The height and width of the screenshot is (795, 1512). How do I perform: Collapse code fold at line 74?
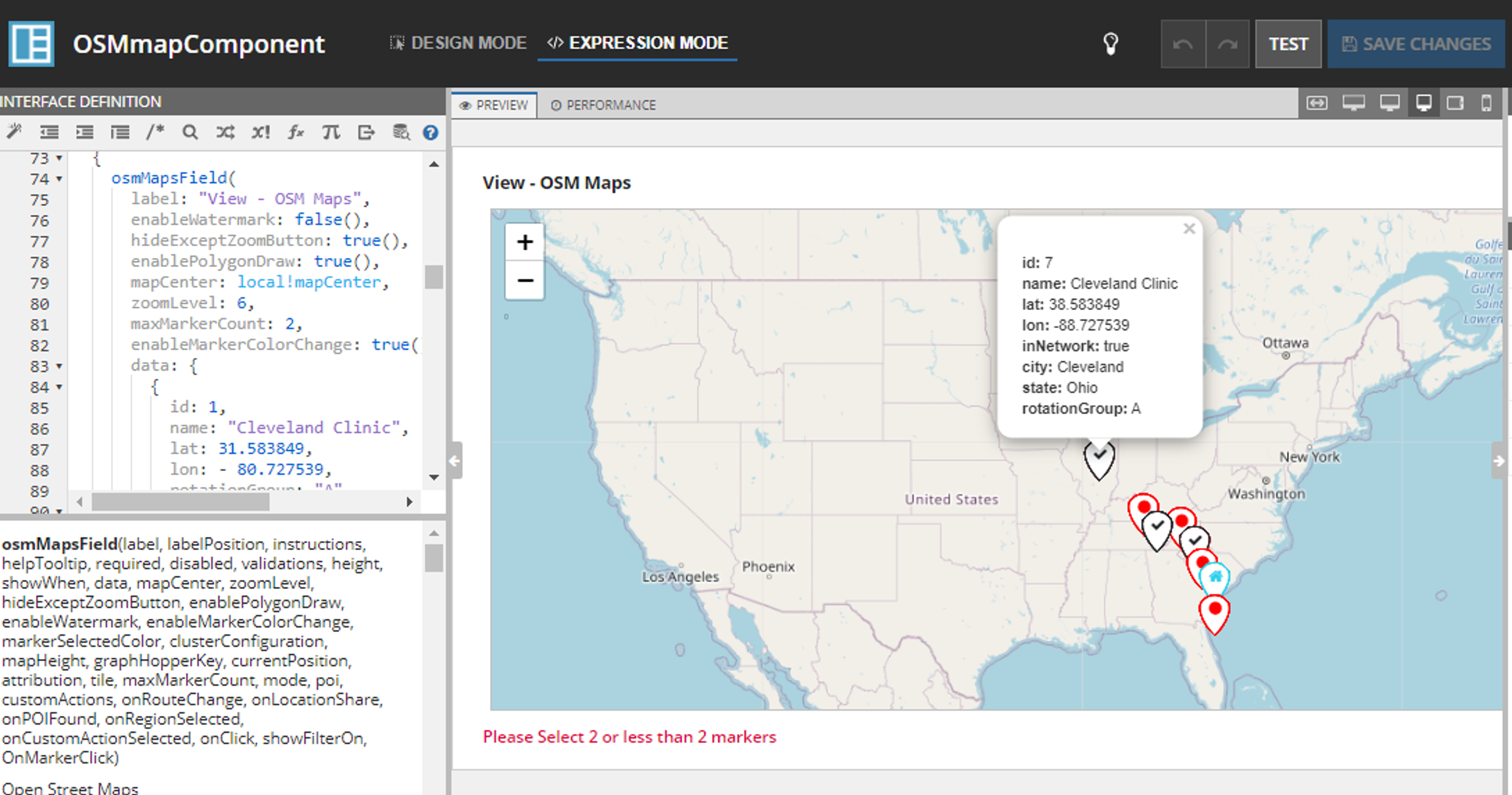coord(59,179)
